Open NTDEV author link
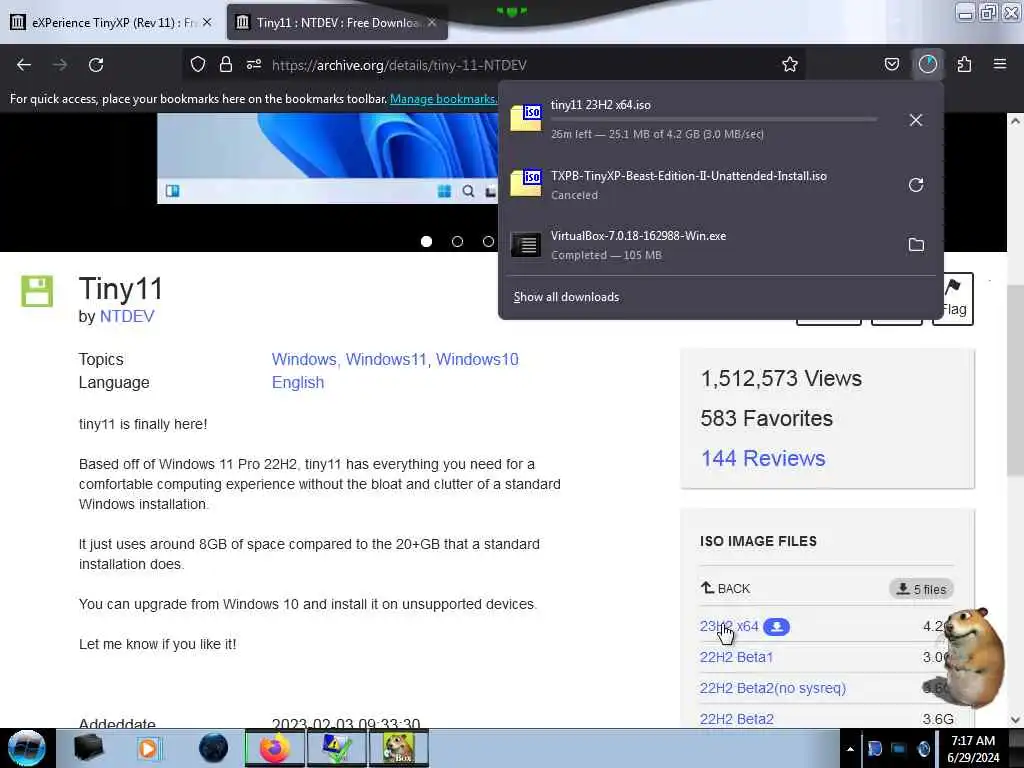Screen dimensions: 1024x768 pyautogui.click(x=127, y=317)
